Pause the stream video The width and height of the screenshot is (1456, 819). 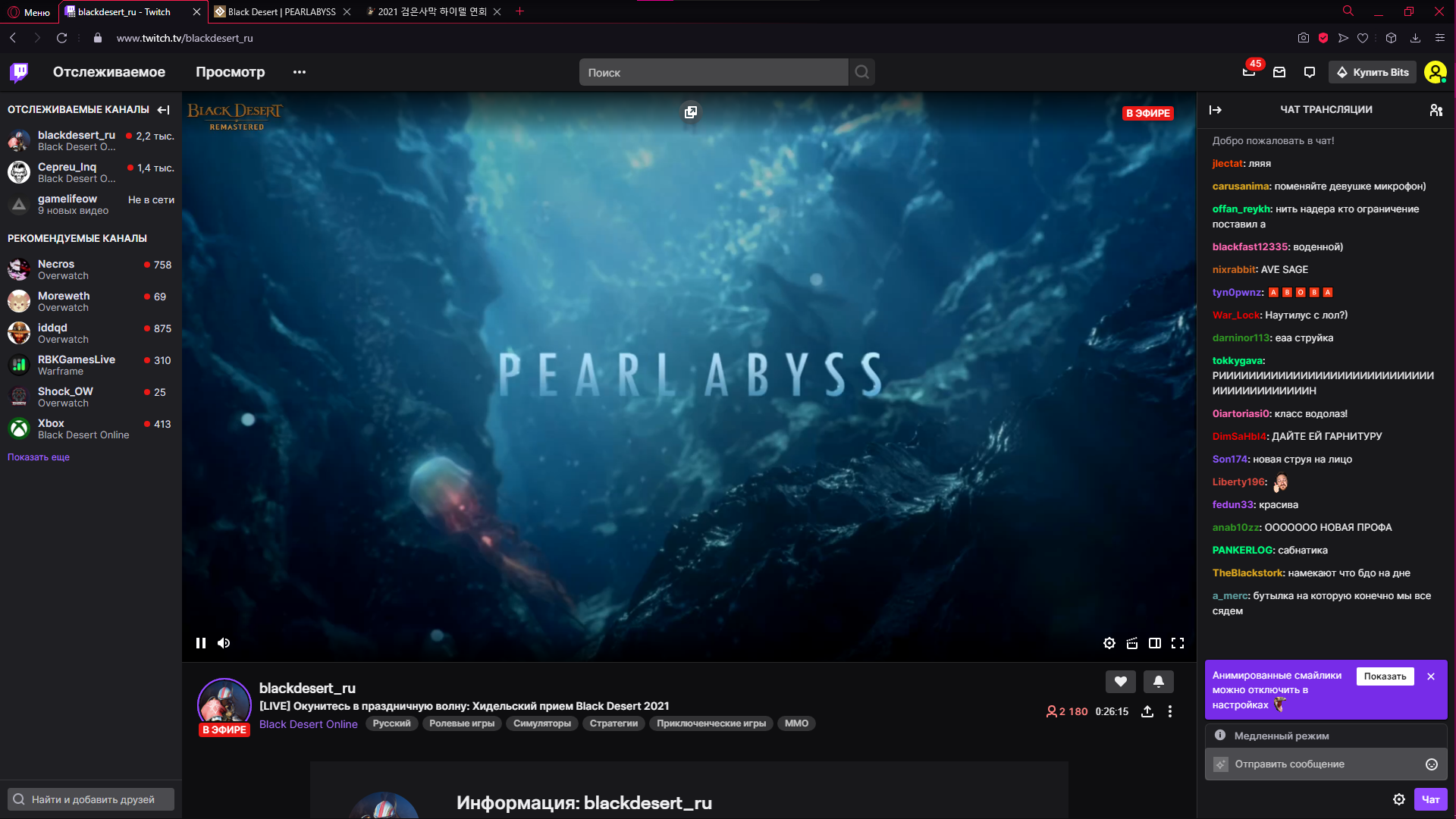pos(201,643)
